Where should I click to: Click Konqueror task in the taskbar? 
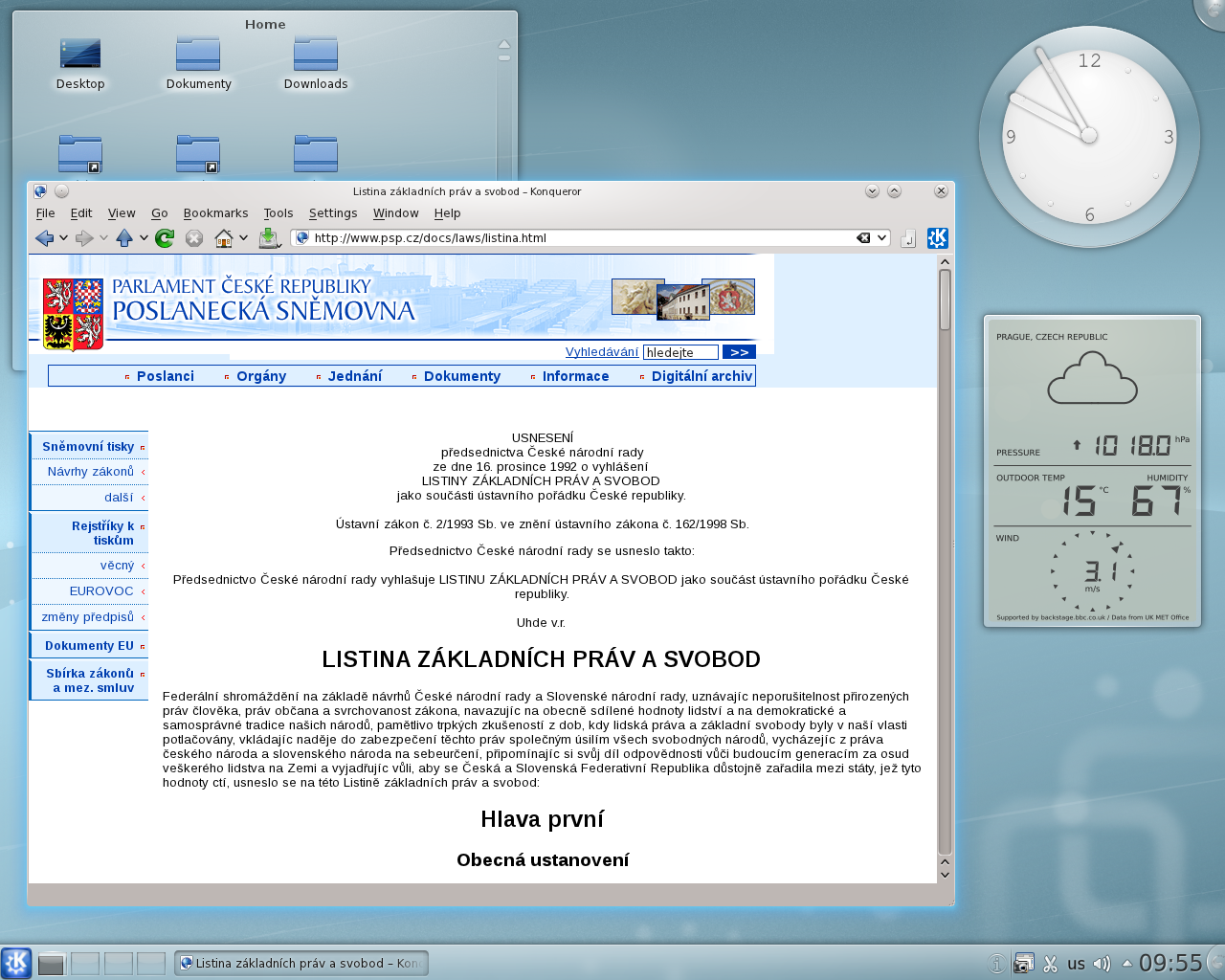[301, 964]
